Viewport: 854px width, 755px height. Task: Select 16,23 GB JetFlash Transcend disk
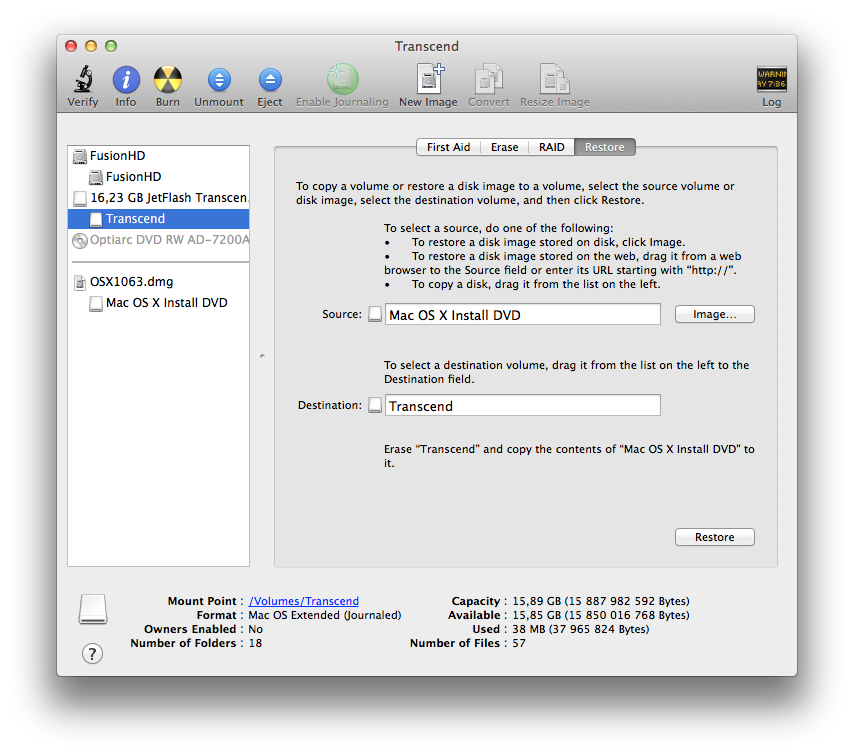pos(158,198)
